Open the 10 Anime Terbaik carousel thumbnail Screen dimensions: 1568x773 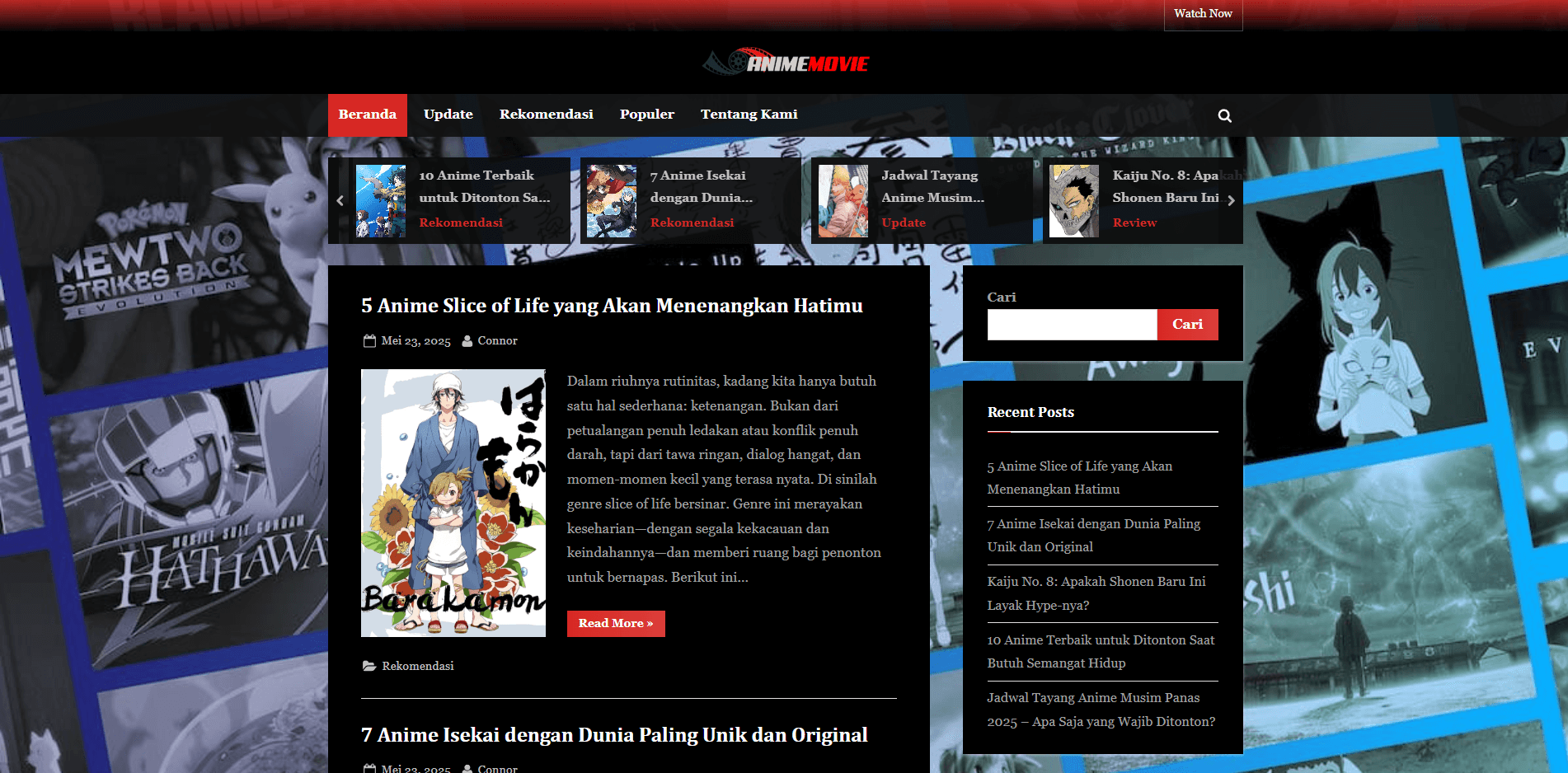click(381, 201)
